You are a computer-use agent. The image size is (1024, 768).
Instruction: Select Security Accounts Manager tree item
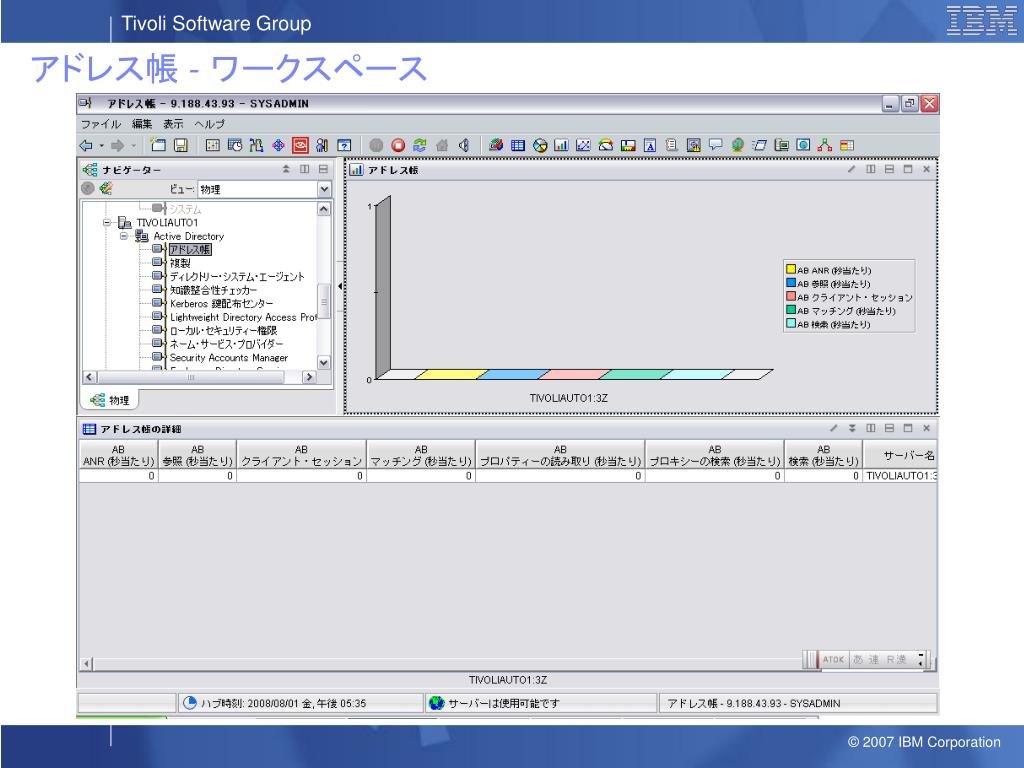(229, 358)
